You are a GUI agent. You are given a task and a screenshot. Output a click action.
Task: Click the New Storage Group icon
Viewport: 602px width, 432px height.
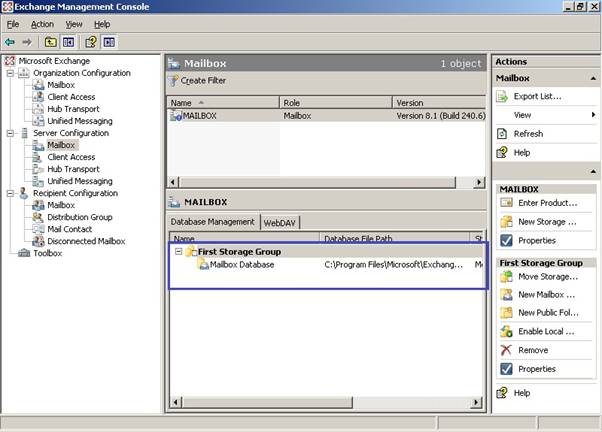(506, 222)
